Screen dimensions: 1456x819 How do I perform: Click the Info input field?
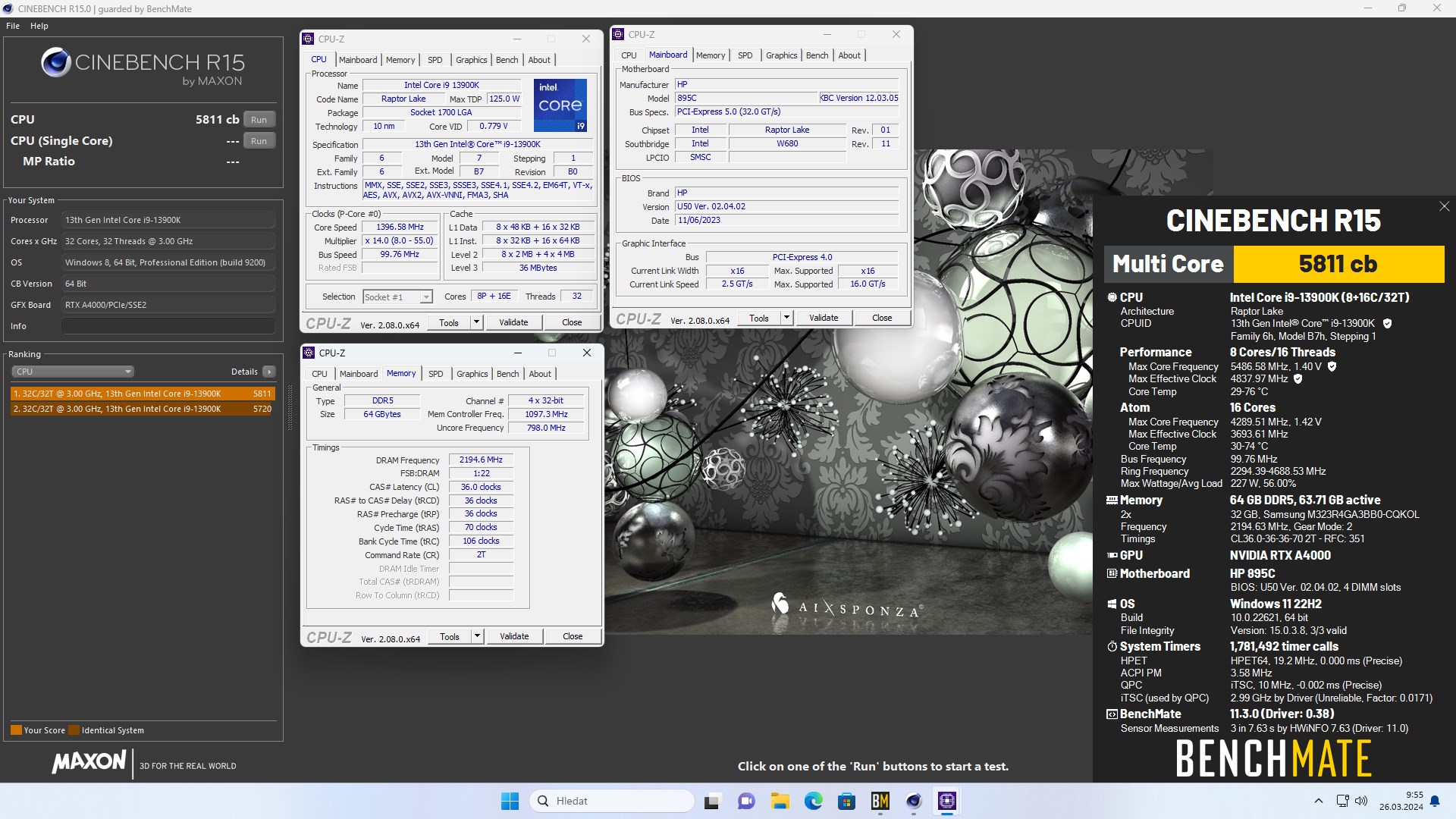[x=168, y=326]
